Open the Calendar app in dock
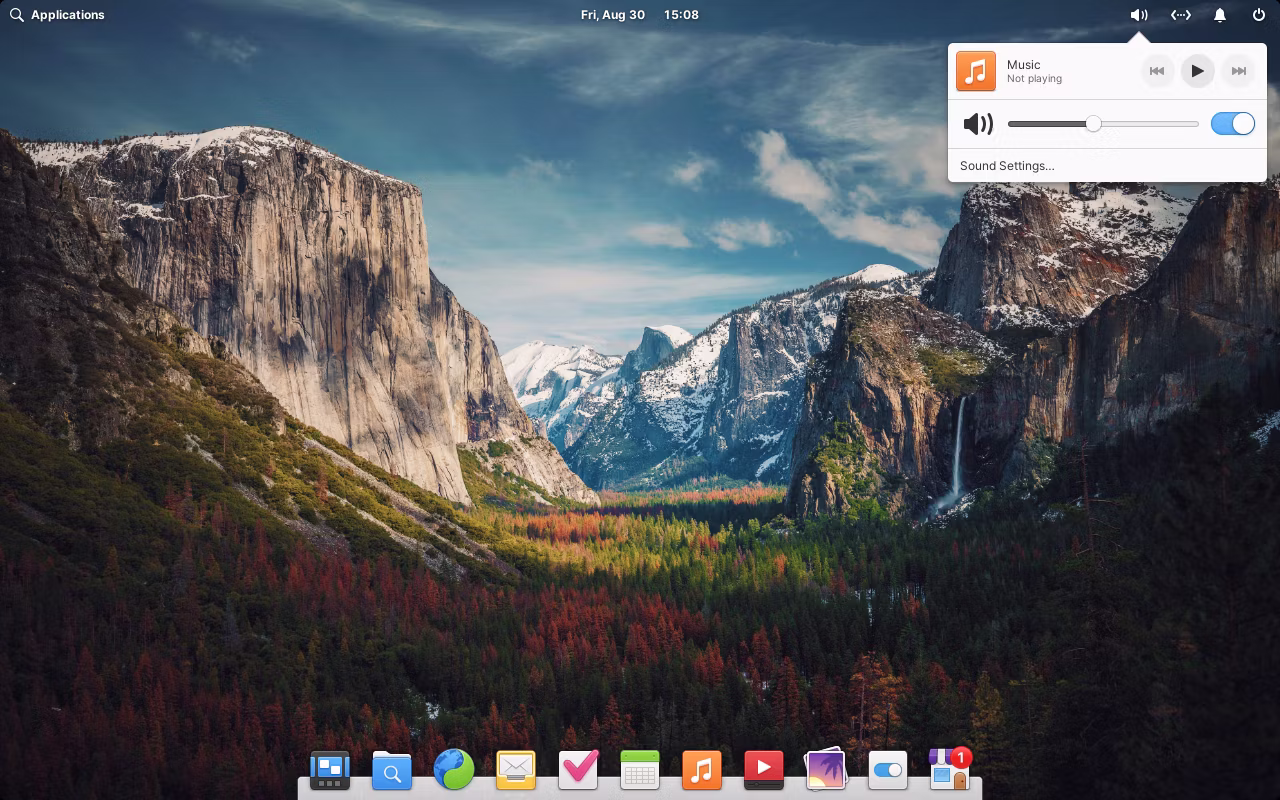The image size is (1280, 800). (640, 770)
